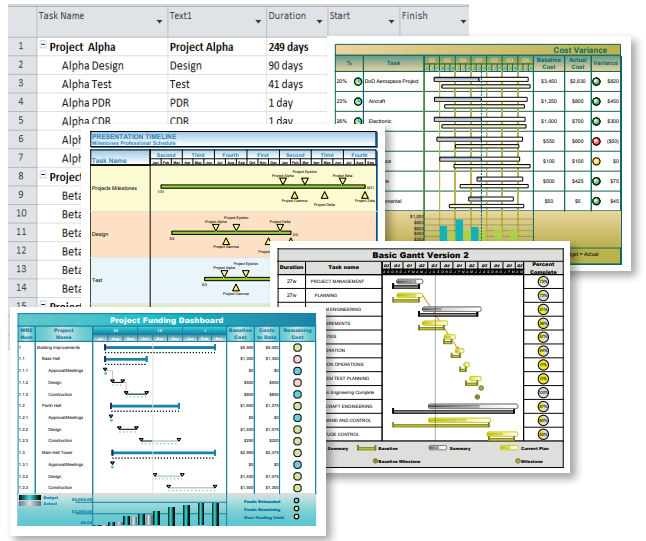Image resolution: width=646 pixels, height=541 pixels.
Task: Click remaining cost circle for Building Improvements
Action: tap(297, 345)
